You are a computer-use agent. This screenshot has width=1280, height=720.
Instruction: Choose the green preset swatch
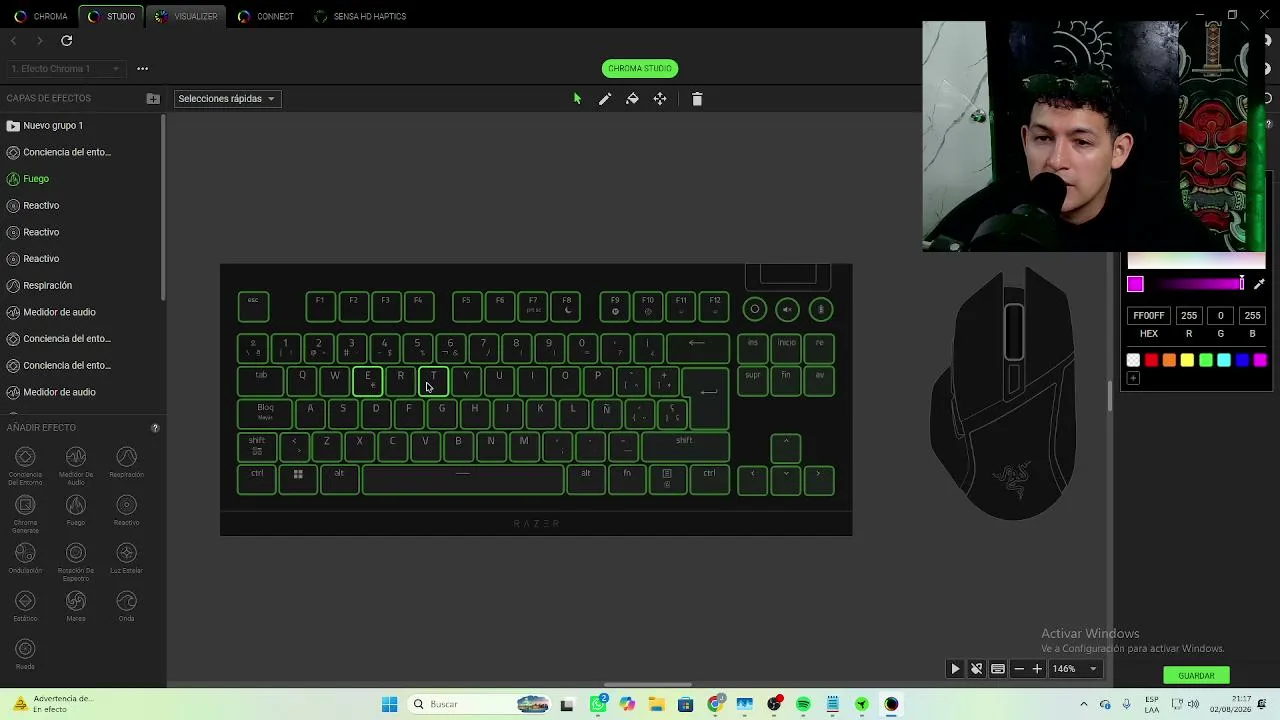click(1206, 360)
